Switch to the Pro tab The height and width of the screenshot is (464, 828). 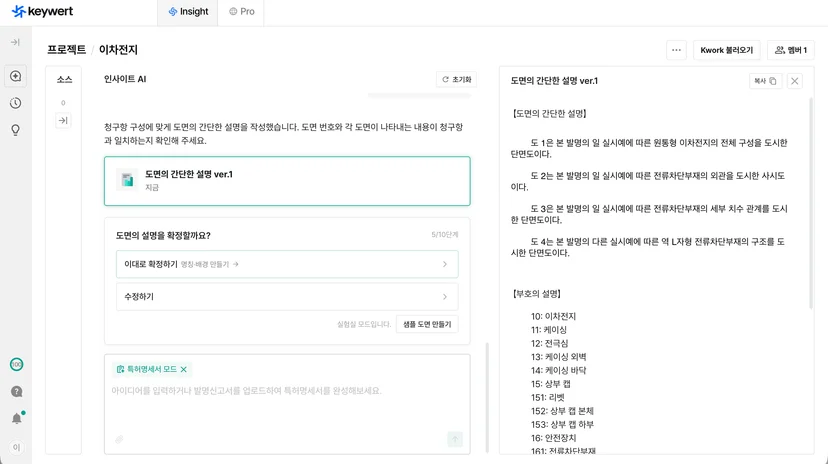click(x=242, y=12)
